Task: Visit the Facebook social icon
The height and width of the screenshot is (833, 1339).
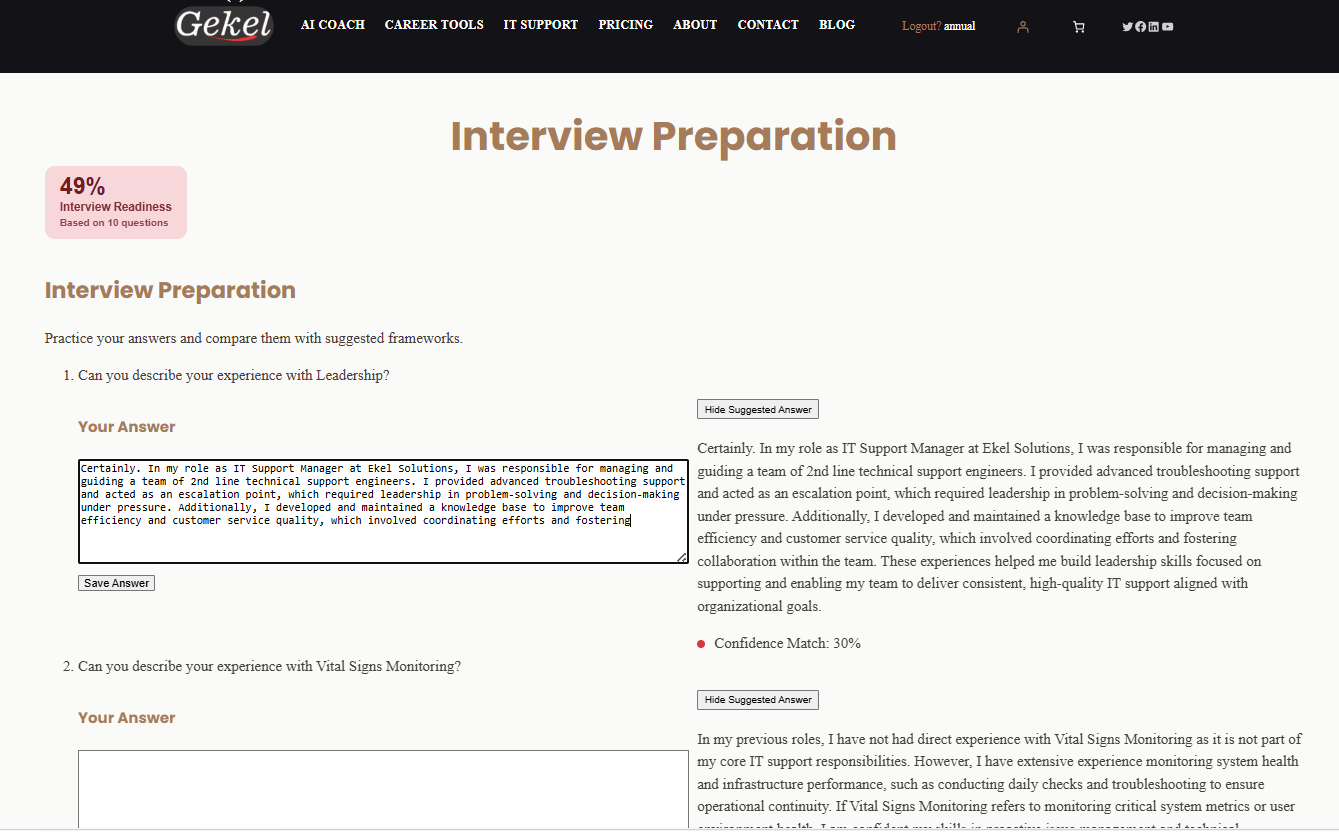Action: 1141,27
